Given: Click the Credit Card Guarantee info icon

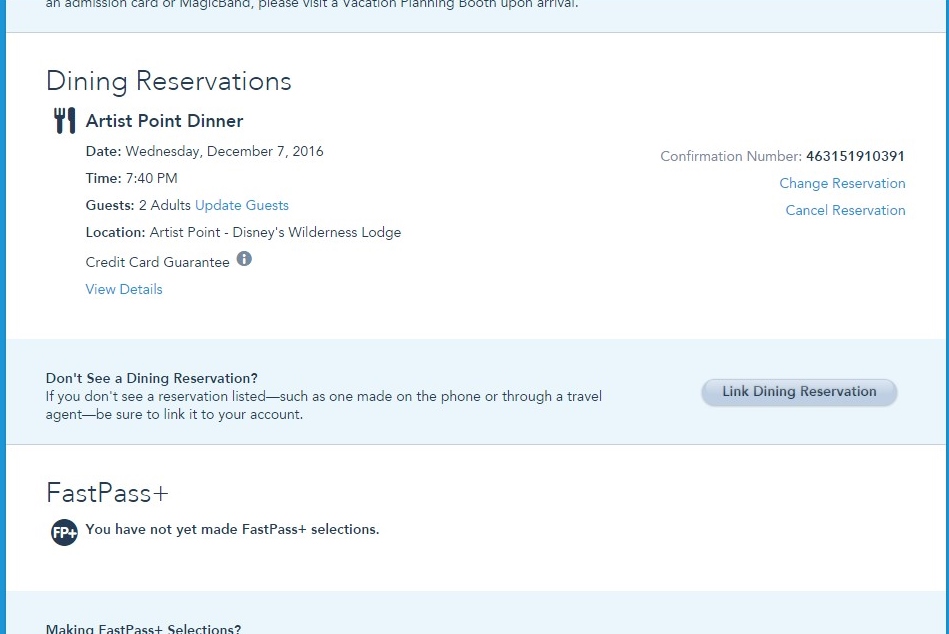Looking at the screenshot, I should (244, 259).
